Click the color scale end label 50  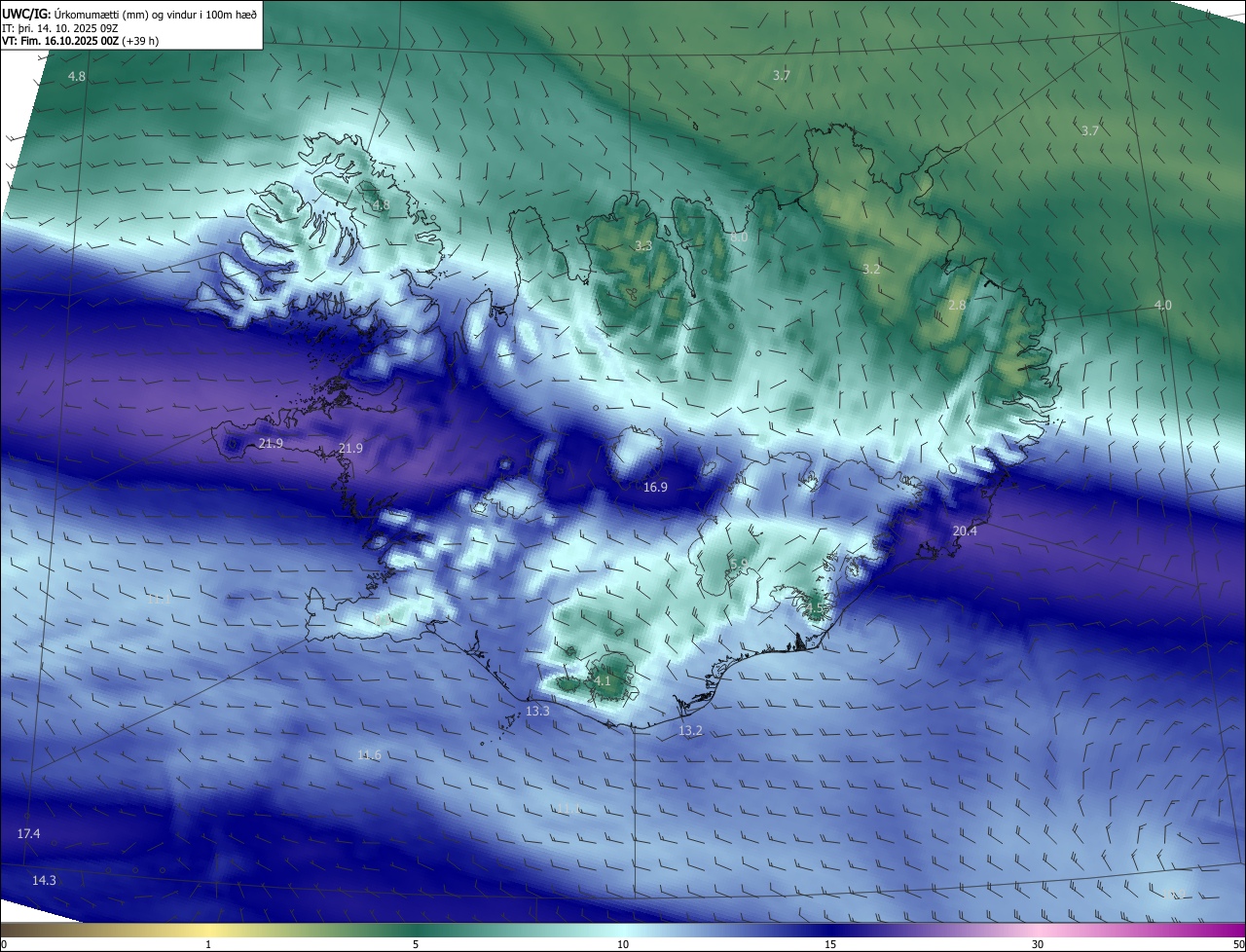click(1237, 944)
